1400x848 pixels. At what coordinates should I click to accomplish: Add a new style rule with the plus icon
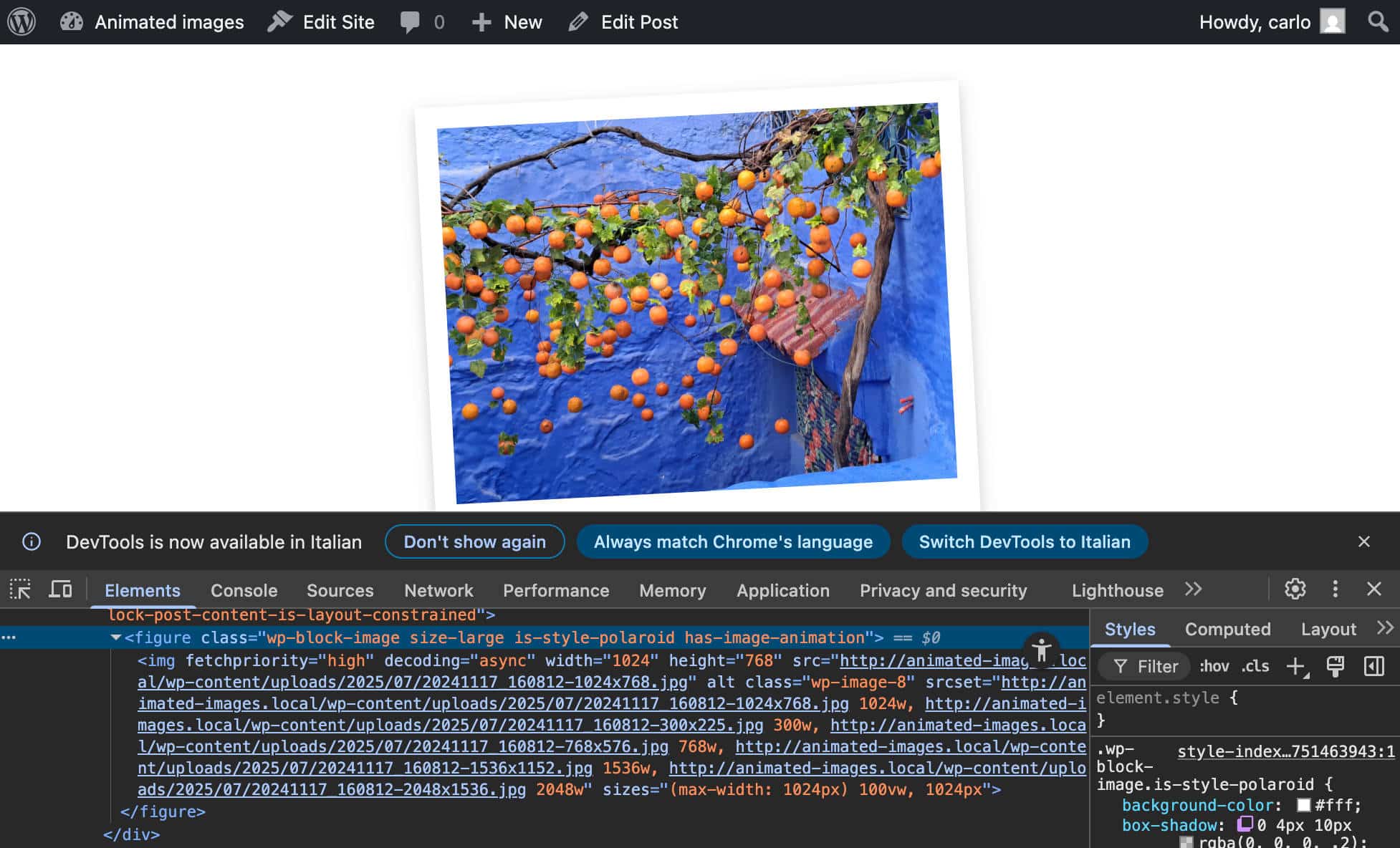1295,666
